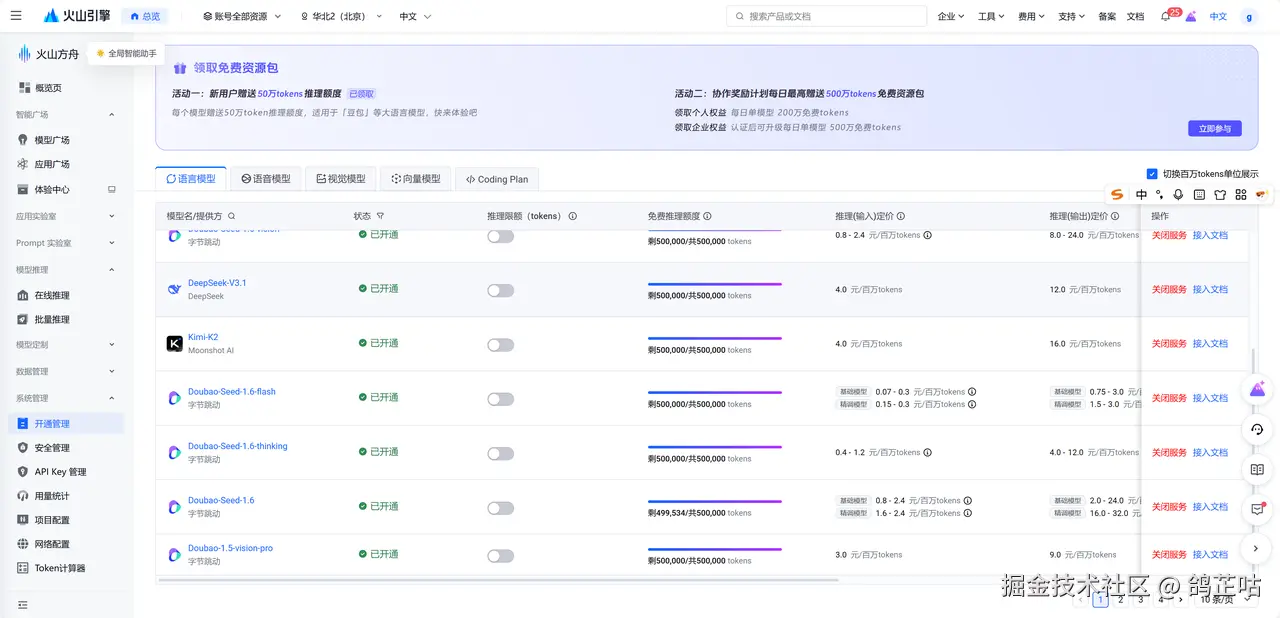The width and height of the screenshot is (1280, 618).
Task: Click the Kimi-K2 model logo icon
Action: coord(175,344)
